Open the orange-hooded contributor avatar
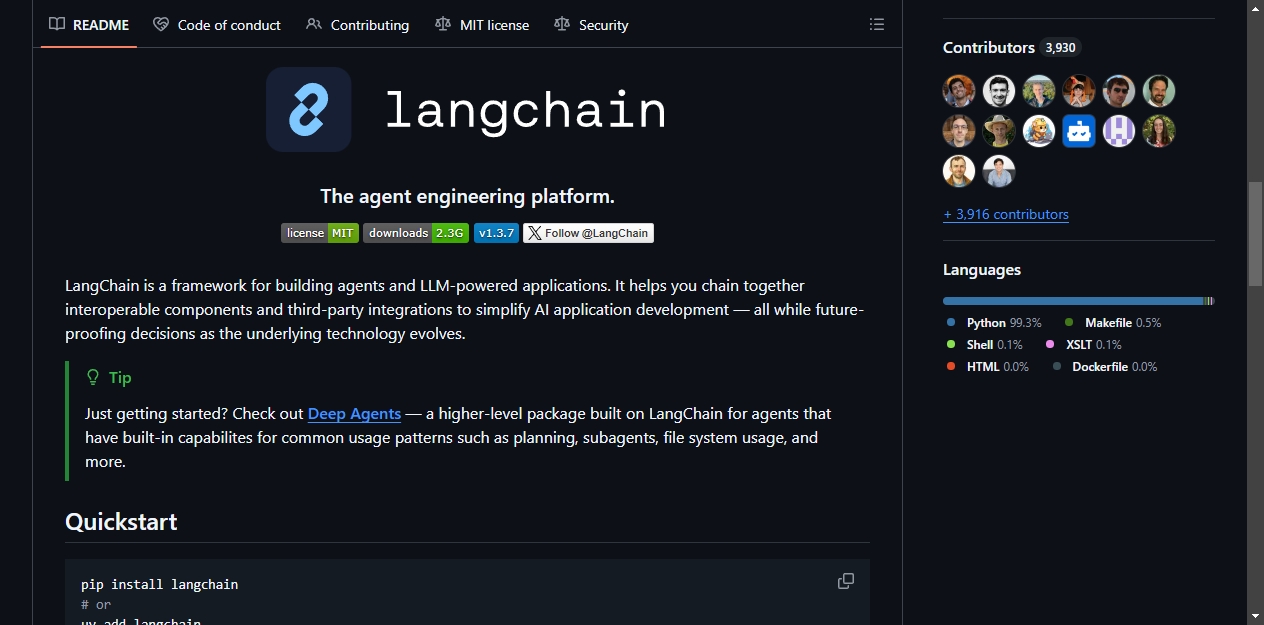The image size is (1264, 625). pos(1079,91)
